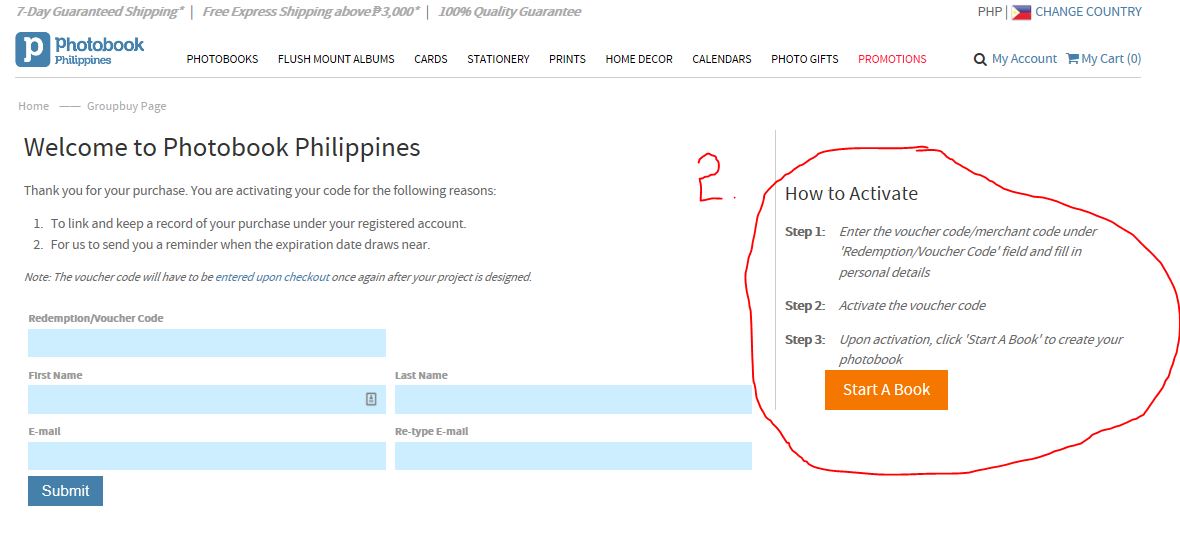Screen dimensions: 1180x535
Task: Submit the voucher activation form
Action: [65, 491]
